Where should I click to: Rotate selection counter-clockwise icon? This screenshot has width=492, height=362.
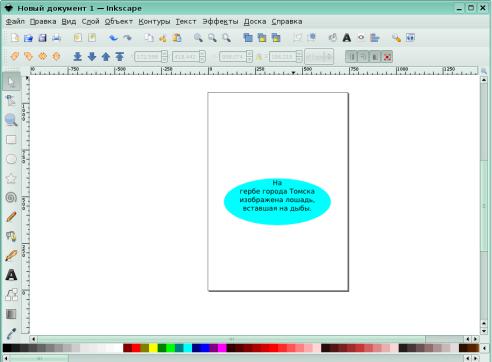tap(14, 56)
